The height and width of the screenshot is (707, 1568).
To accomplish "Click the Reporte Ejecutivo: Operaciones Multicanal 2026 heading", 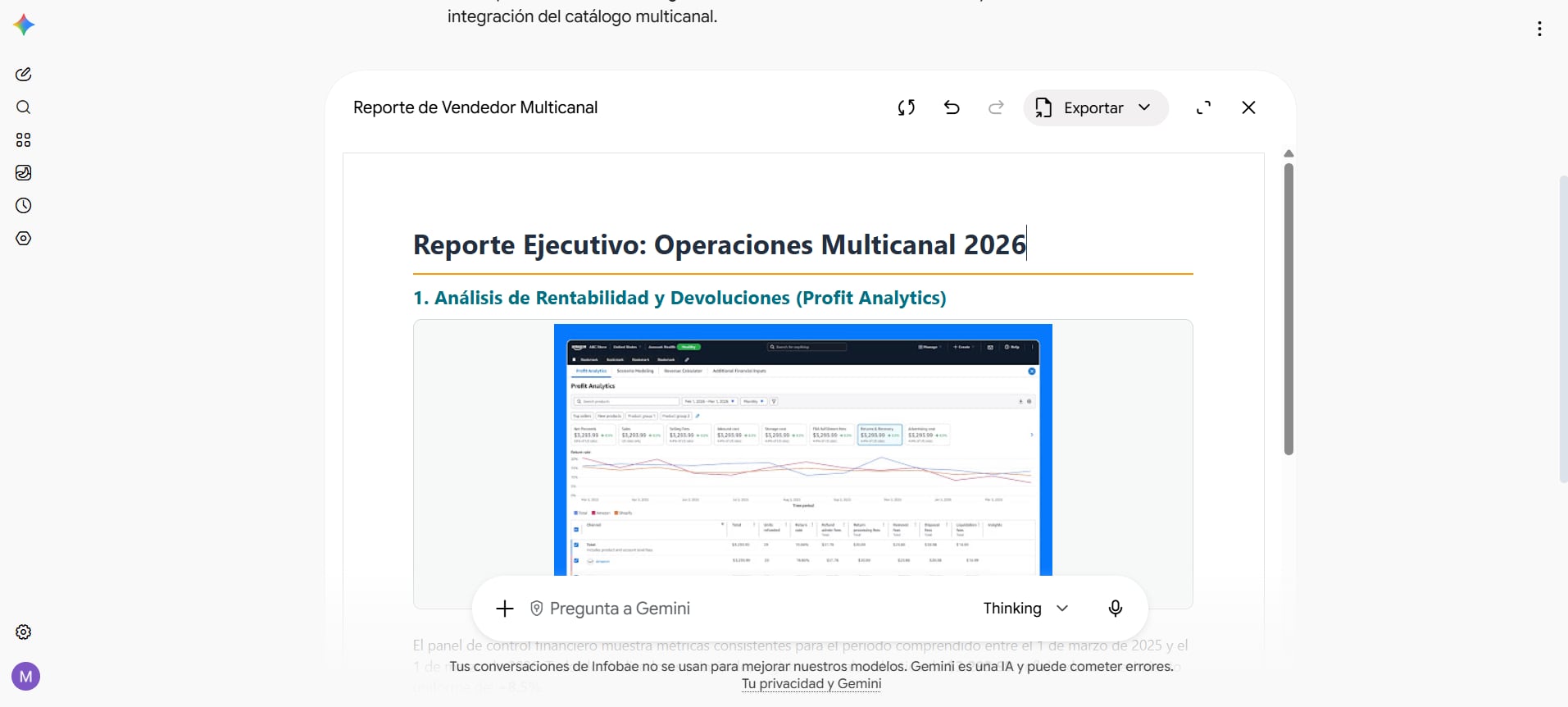I will click(720, 244).
